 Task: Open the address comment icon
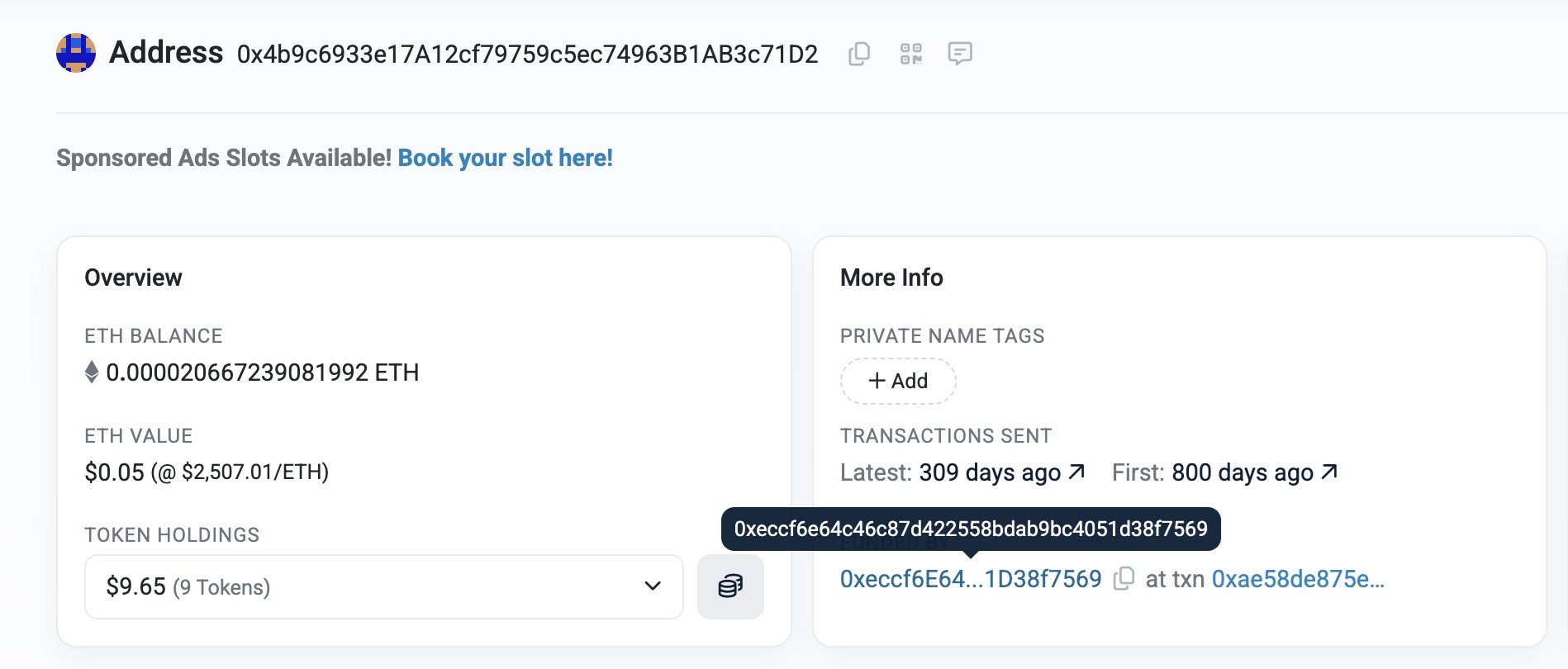[959, 54]
